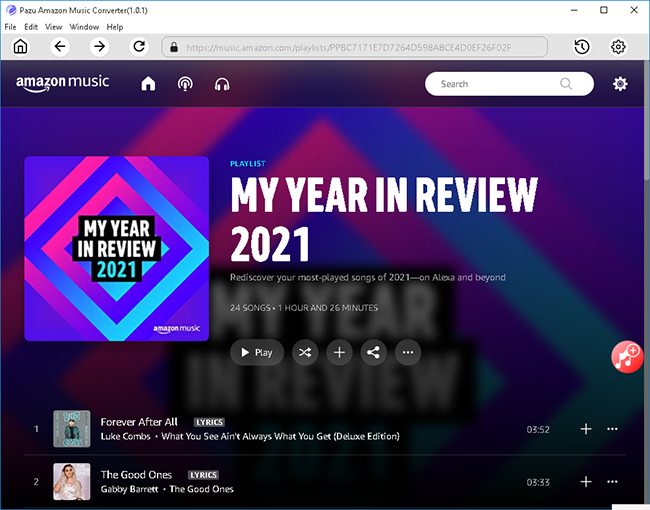Screen dimensions: 650x510
Task: Open Pazu converter settings gear in toolbar
Action: click(x=618, y=47)
